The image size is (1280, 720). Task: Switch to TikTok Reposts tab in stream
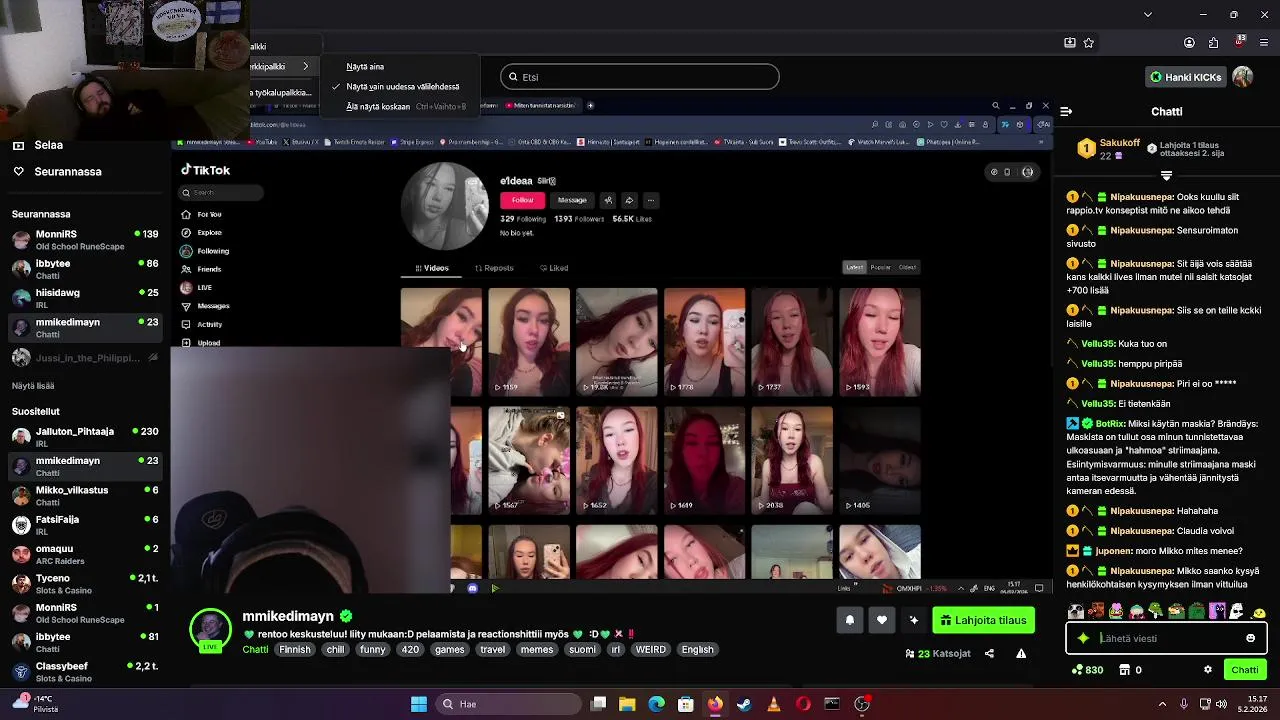(494, 268)
